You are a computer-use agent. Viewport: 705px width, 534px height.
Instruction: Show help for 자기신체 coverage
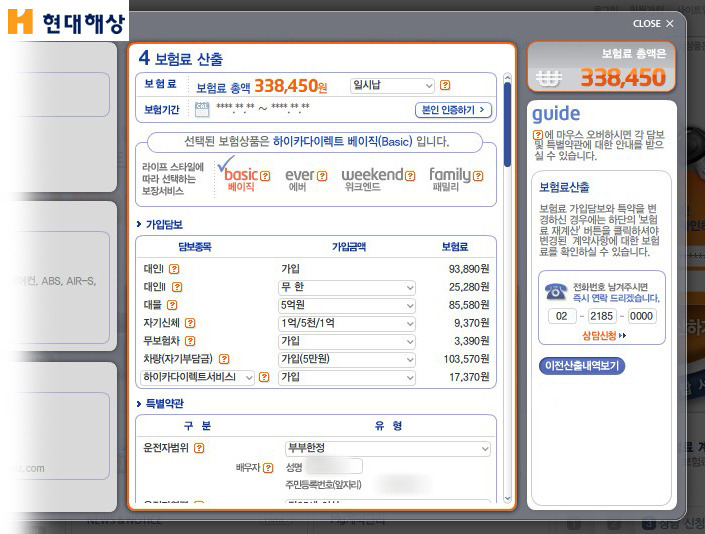[x=190, y=323]
